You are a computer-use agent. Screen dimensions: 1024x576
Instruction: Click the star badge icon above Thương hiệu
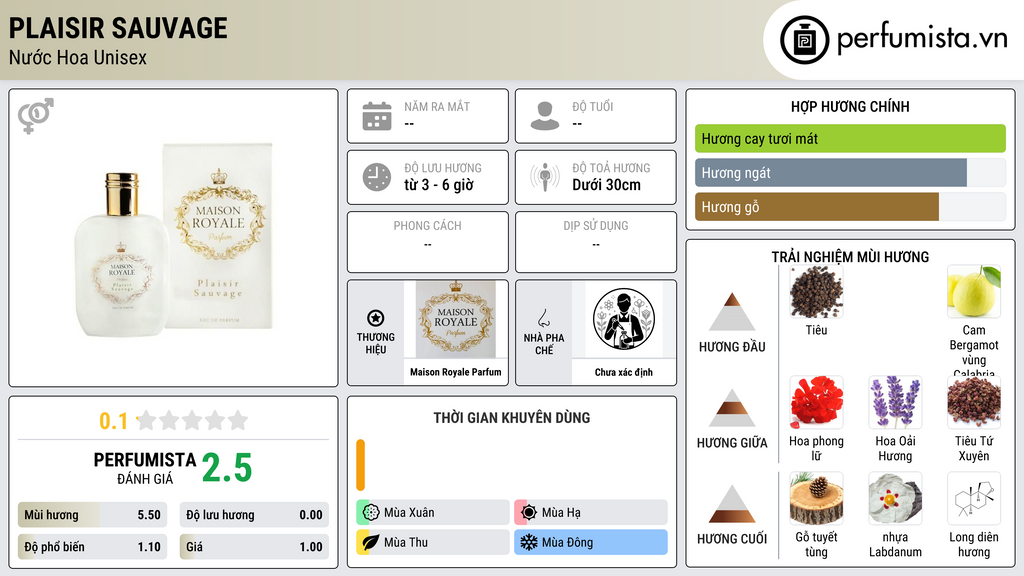[376, 318]
